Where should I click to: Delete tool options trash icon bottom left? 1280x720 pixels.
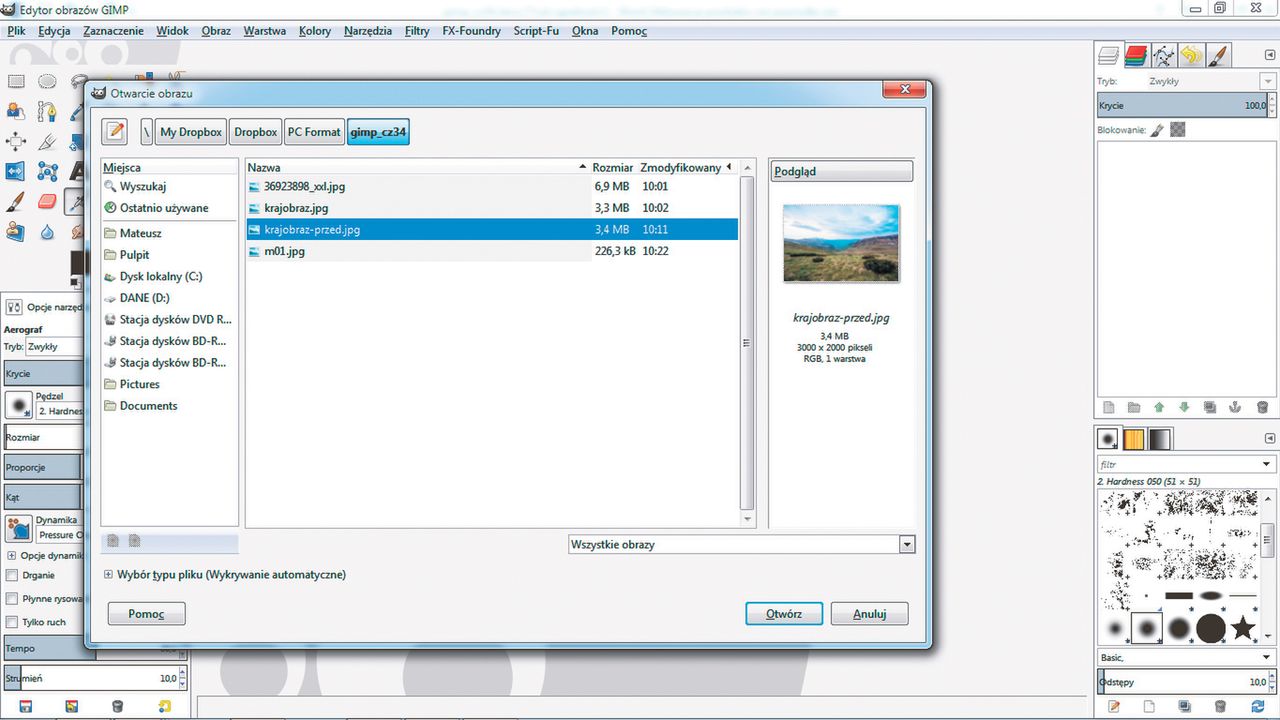point(118,706)
